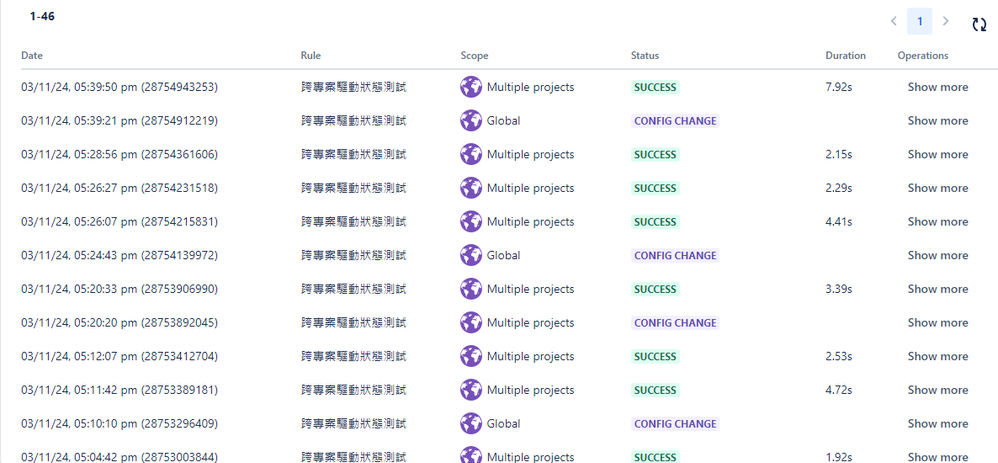Screen dimensions: 998x463
Task: Click globe icon in 05:04:42 pm row
Action: [471, 455]
